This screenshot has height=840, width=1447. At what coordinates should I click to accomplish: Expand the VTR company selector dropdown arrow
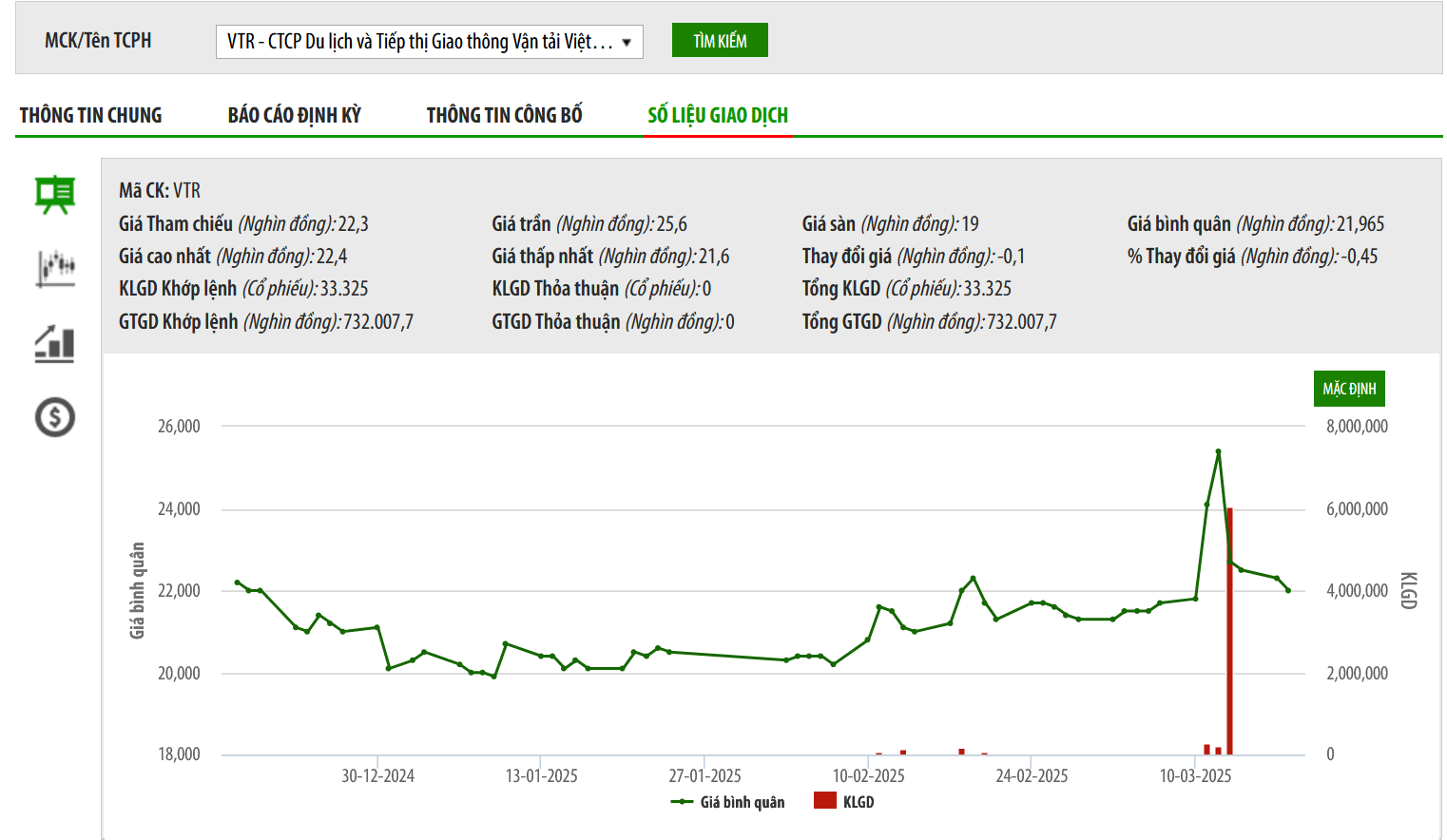pyautogui.click(x=627, y=42)
